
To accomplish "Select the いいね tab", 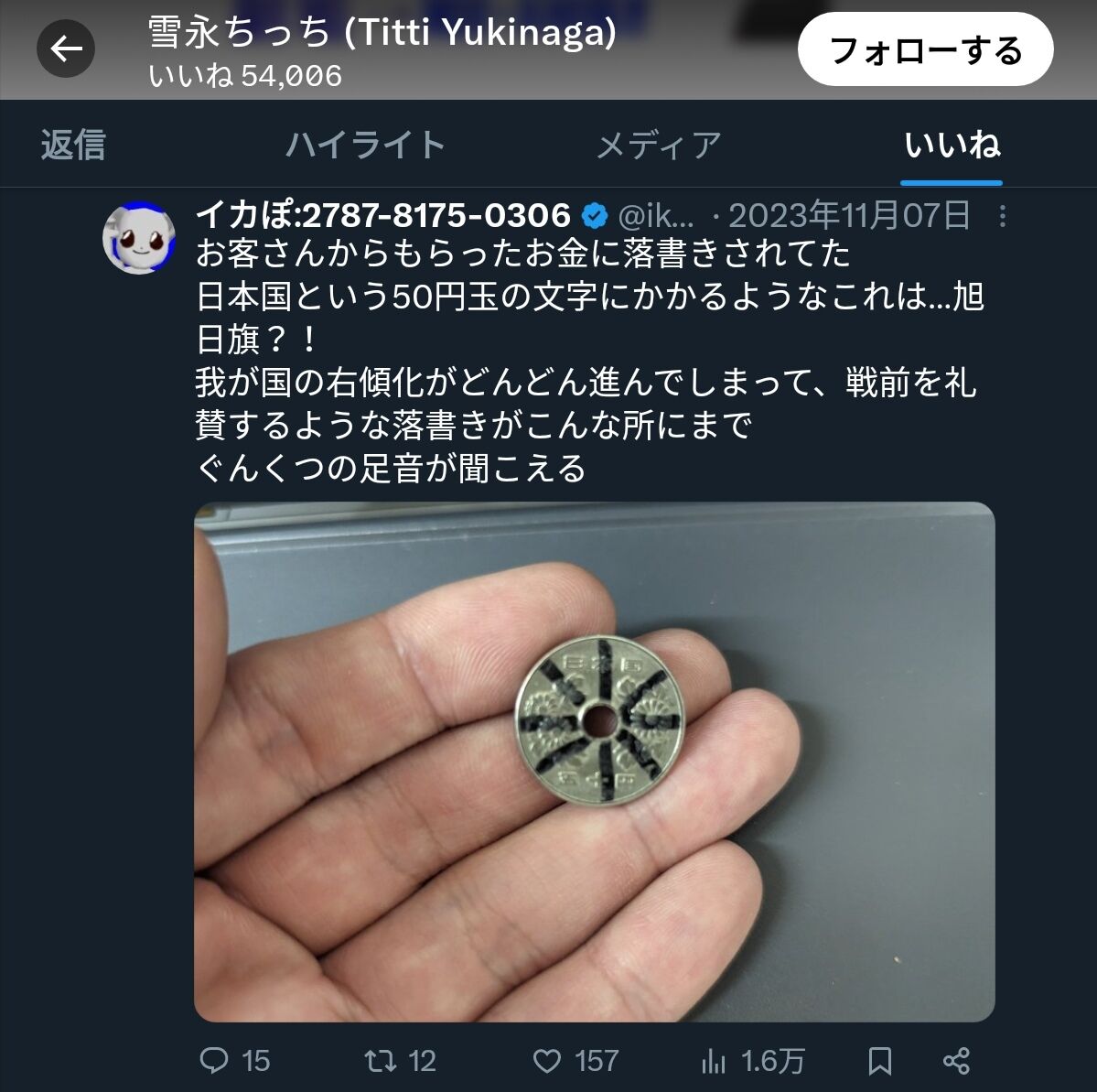I will [x=952, y=146].
